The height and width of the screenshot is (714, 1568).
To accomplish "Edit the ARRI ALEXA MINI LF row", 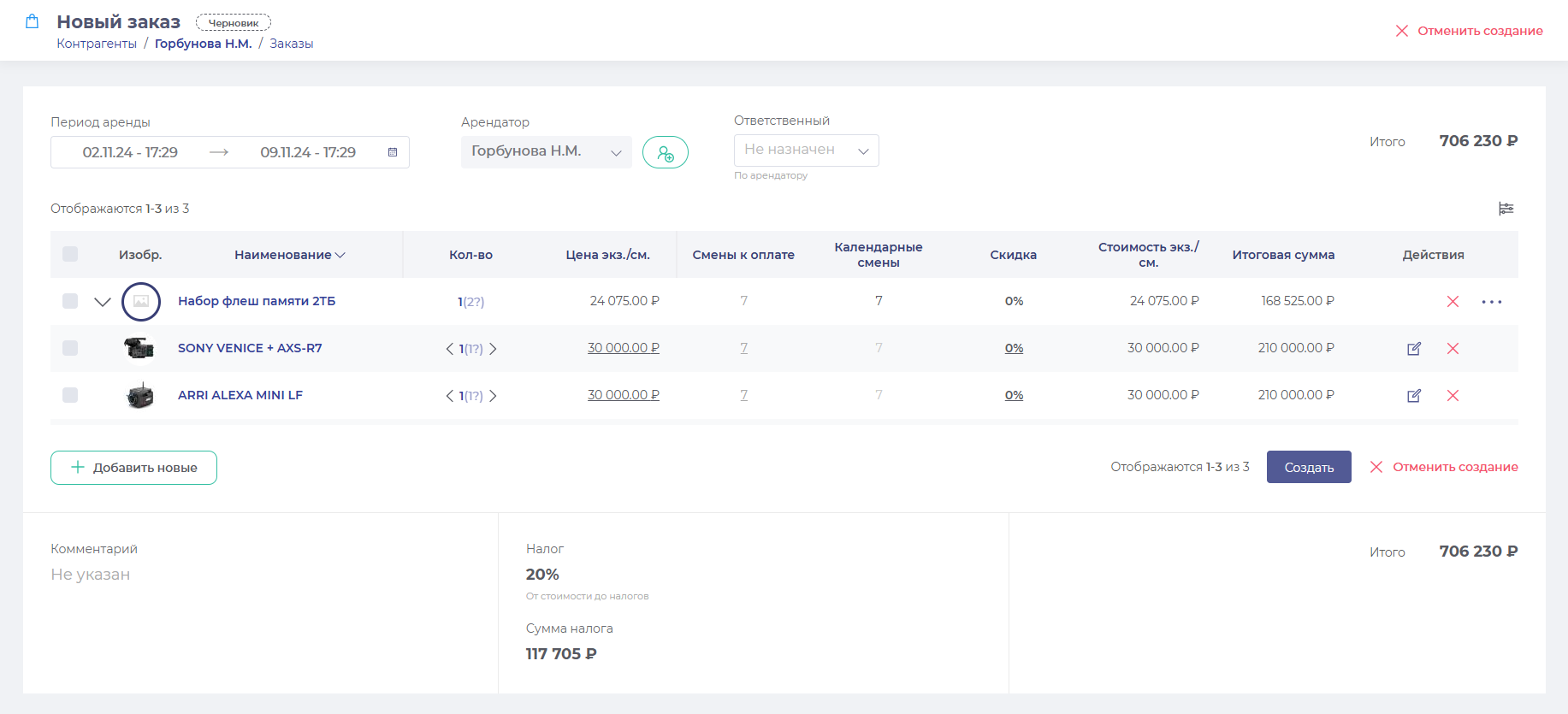I will click(x=1413, y=396).
